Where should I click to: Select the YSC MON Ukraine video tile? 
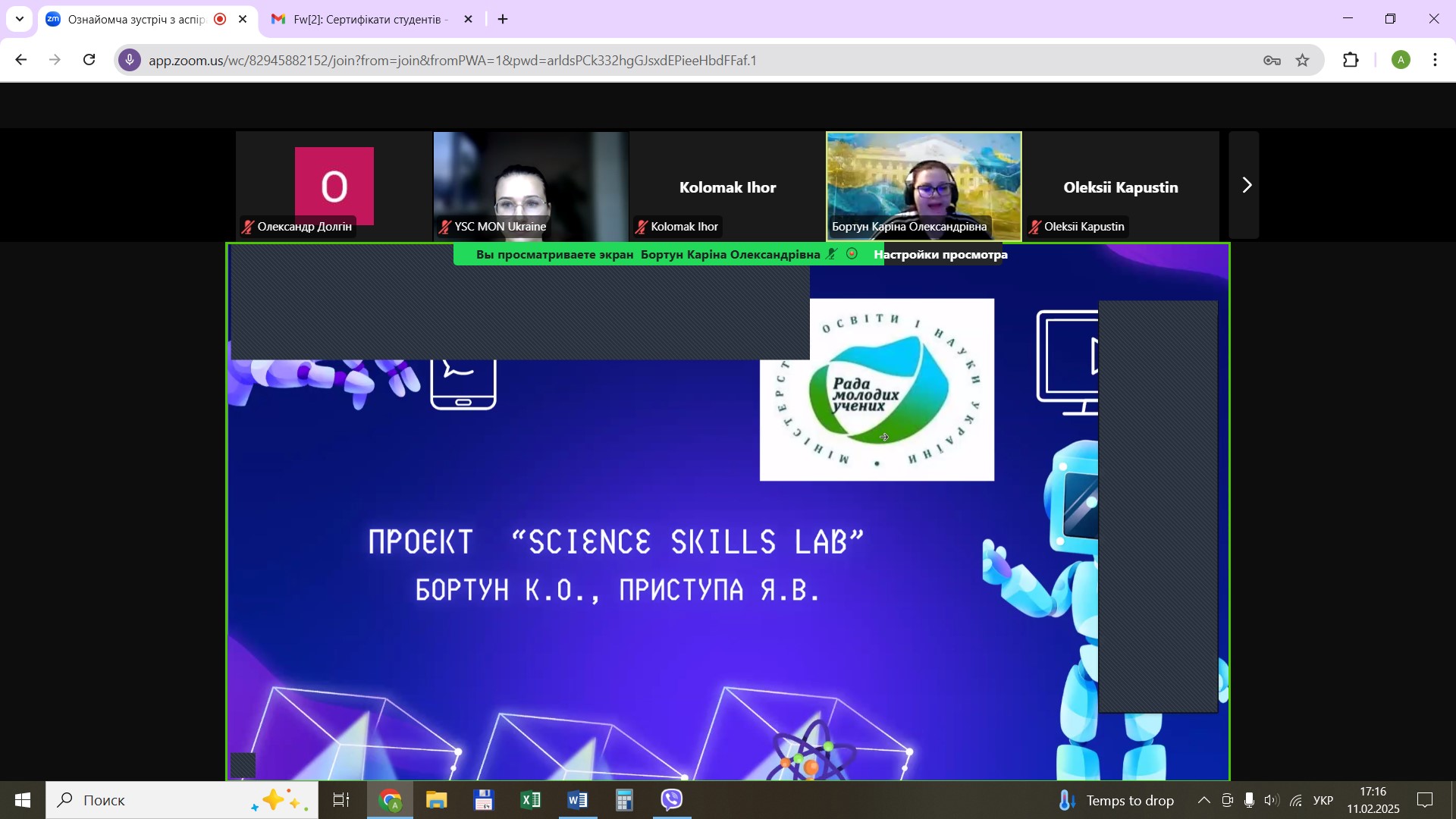coord(531,187)
